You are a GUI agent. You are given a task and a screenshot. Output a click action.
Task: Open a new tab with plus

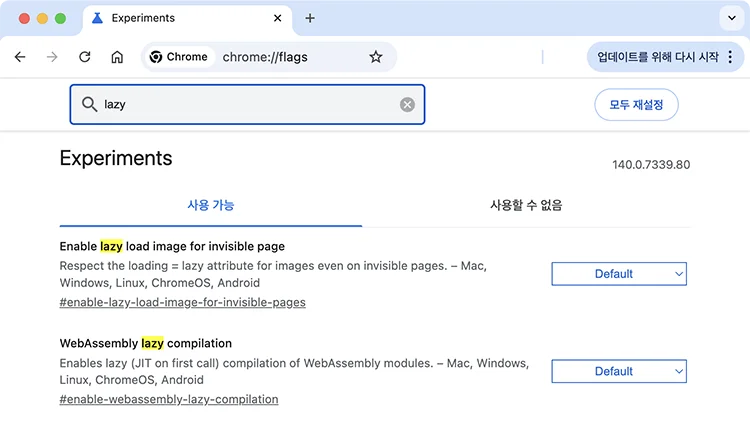coord(310,18)
